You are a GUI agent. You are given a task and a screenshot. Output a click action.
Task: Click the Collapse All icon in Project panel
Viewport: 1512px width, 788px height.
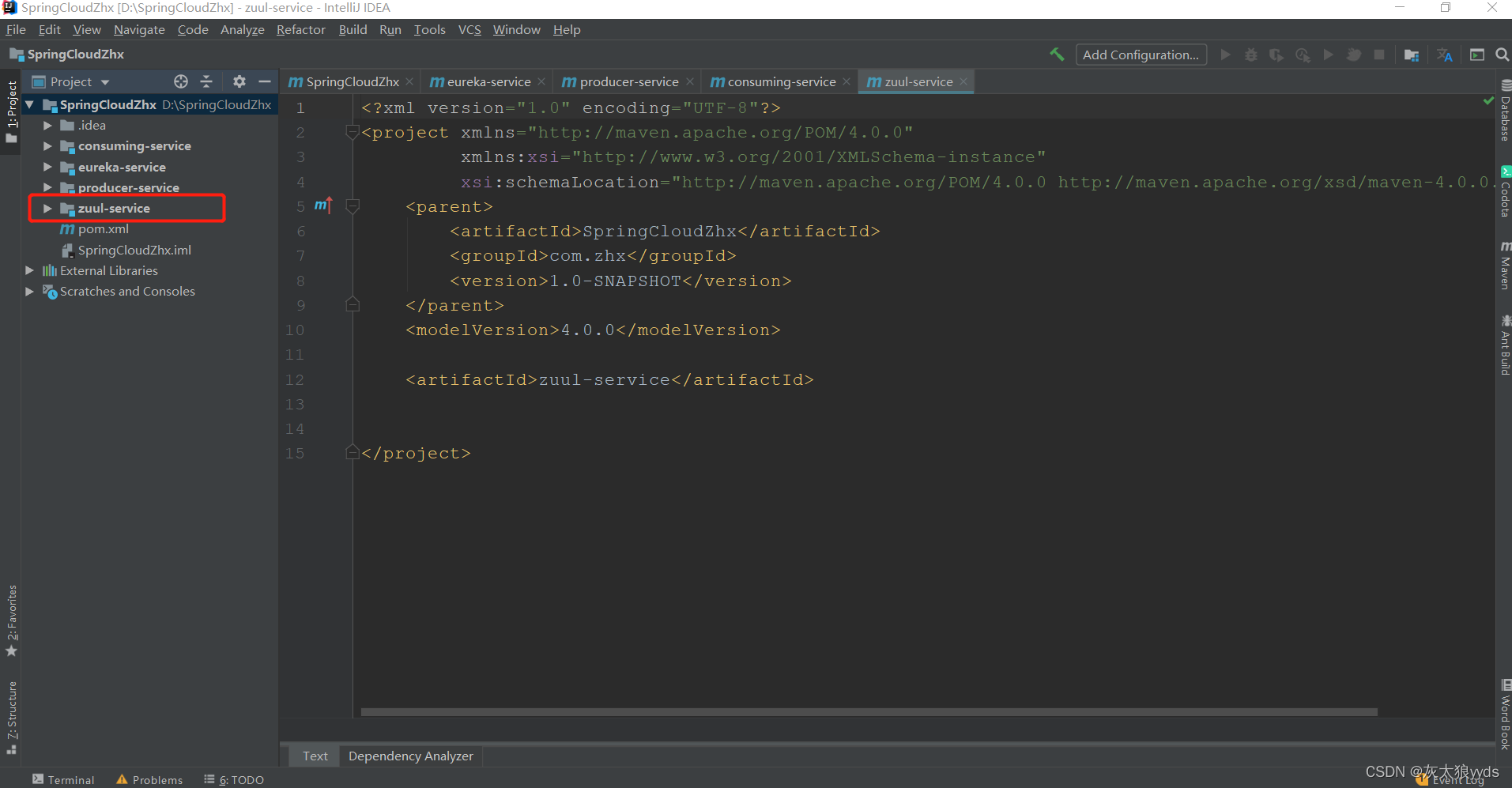[206, 81]
